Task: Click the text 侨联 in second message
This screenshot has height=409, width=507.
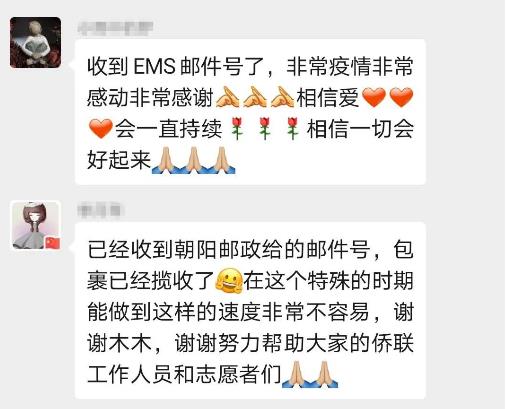Action: tap(393, 343)
